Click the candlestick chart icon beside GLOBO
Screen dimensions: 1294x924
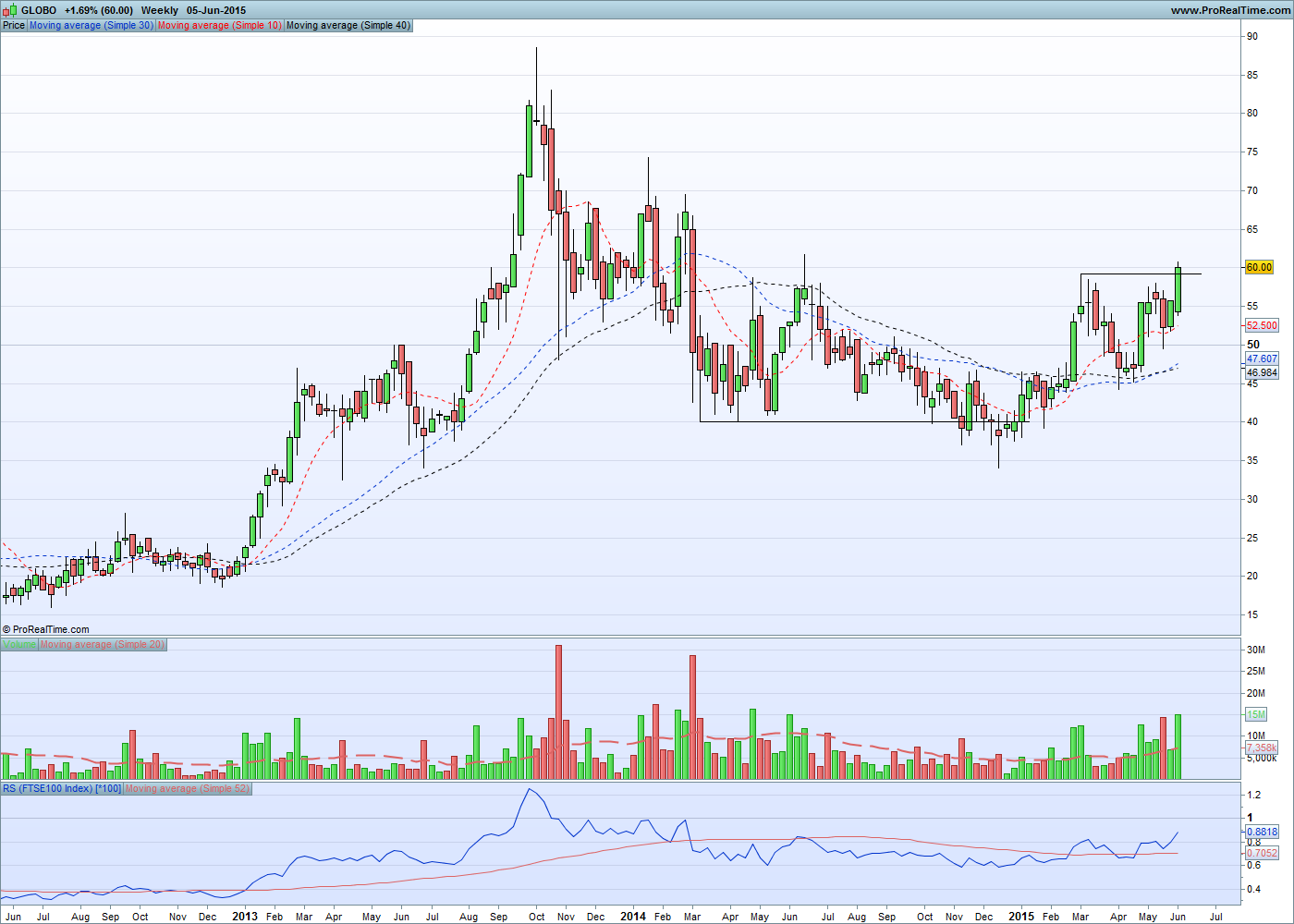click(x=10, y=10)
